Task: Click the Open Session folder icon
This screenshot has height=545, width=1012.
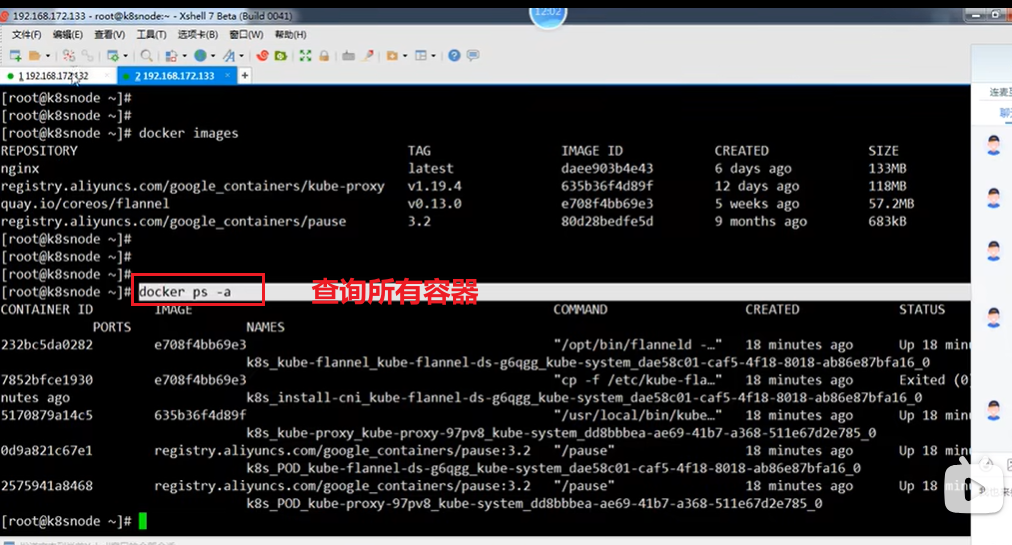Action: click(x=35, y=56)
